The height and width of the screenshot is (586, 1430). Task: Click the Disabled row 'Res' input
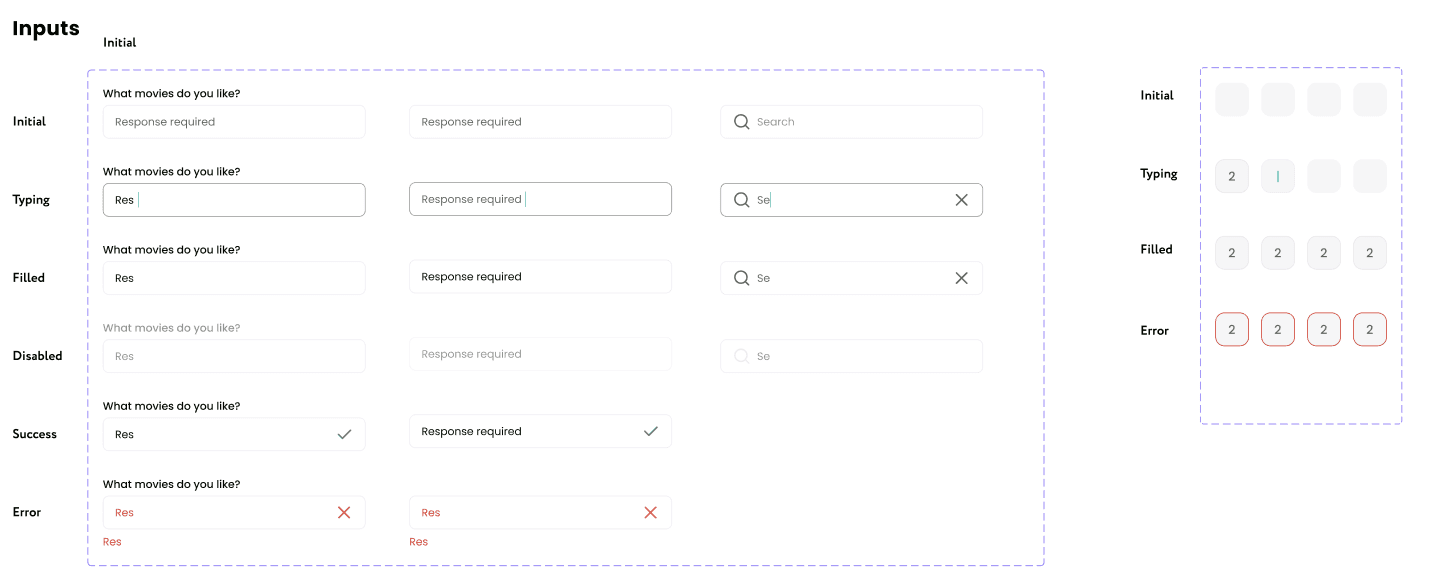[234, 356]
